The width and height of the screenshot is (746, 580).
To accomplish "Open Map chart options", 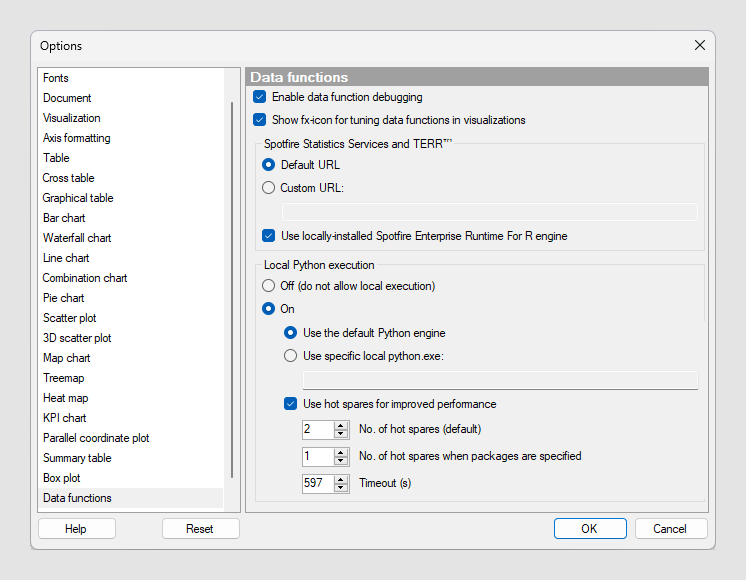I will [x=130, y=358].
